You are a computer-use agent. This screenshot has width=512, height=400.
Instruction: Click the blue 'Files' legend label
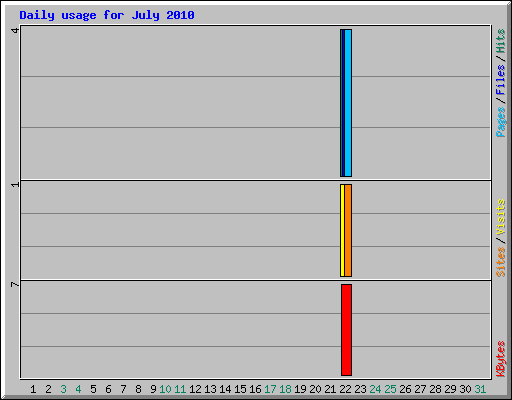[x=500, y=80]
